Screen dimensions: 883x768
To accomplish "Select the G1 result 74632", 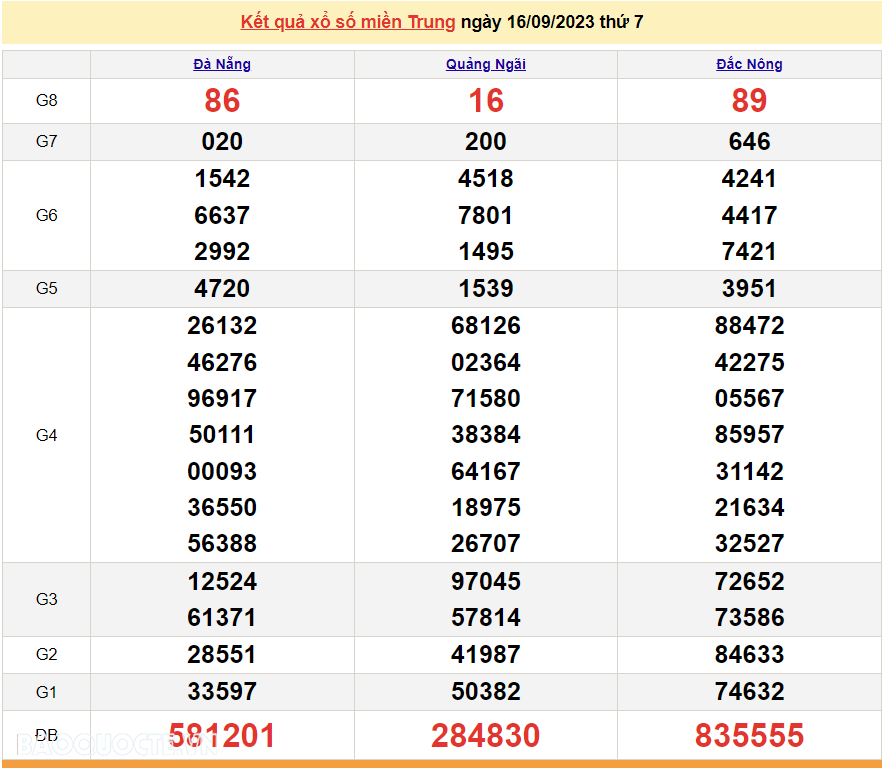I will (749, 691).
